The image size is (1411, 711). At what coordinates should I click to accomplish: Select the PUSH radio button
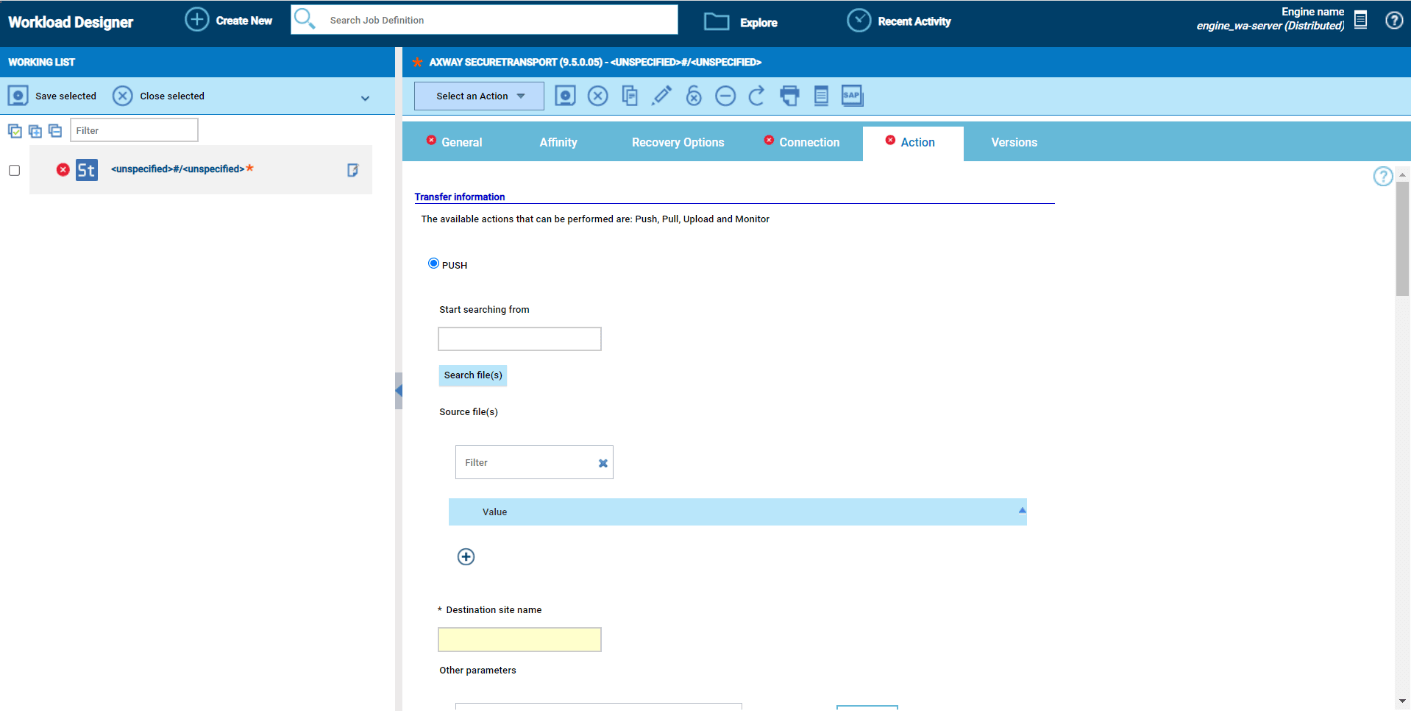434,264
